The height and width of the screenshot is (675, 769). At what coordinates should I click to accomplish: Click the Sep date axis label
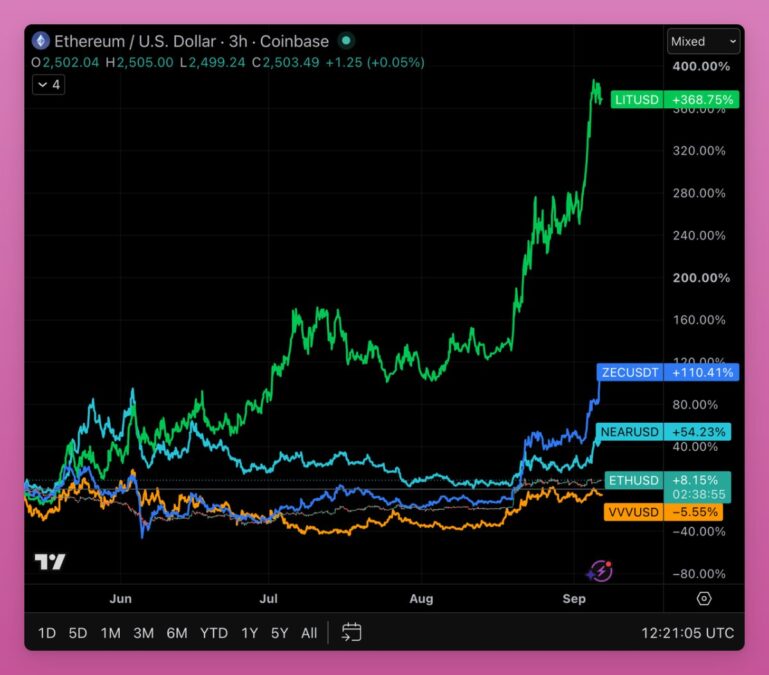(574, 598)
